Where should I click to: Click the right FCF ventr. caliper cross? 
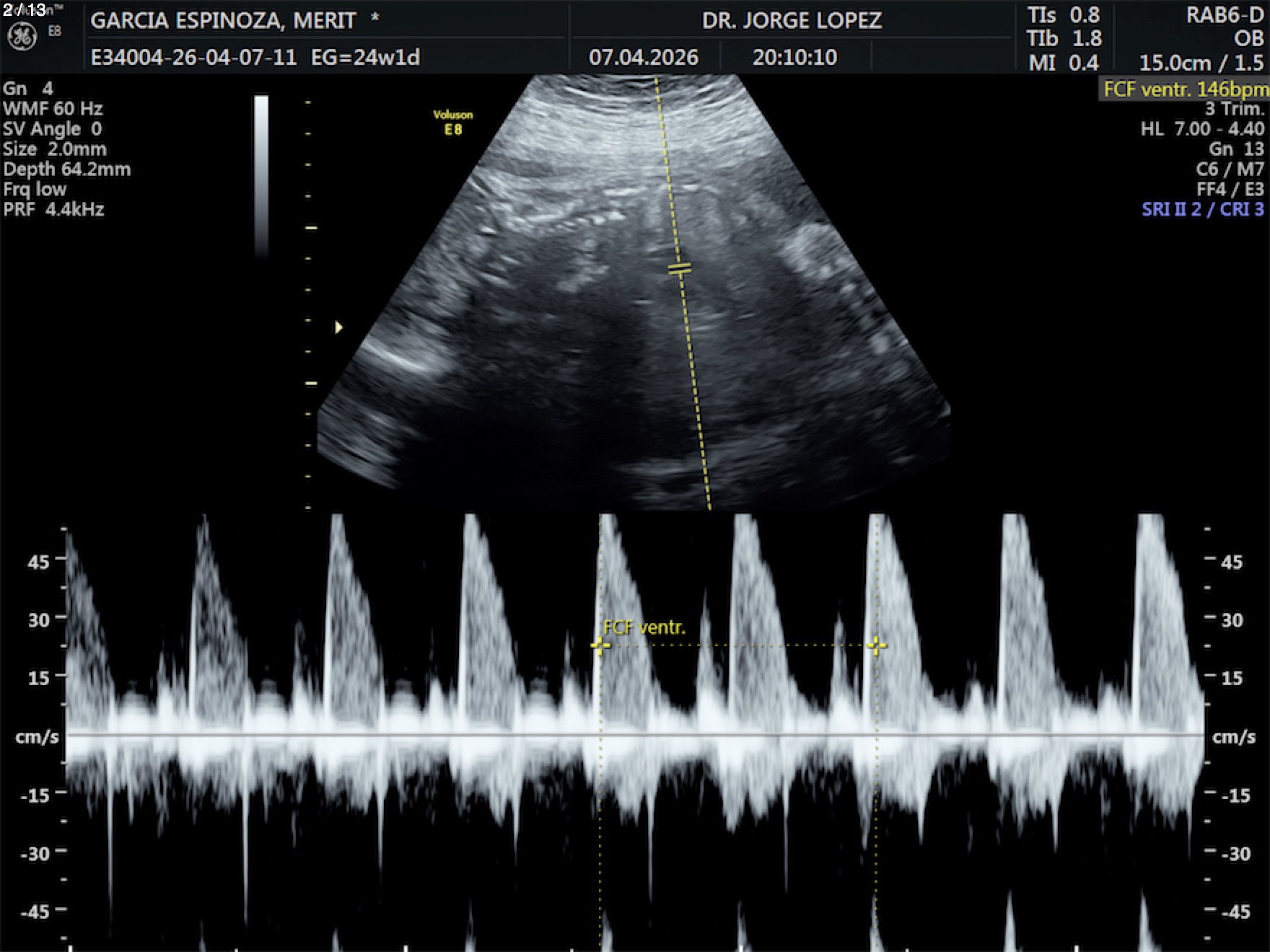point(876,645)
